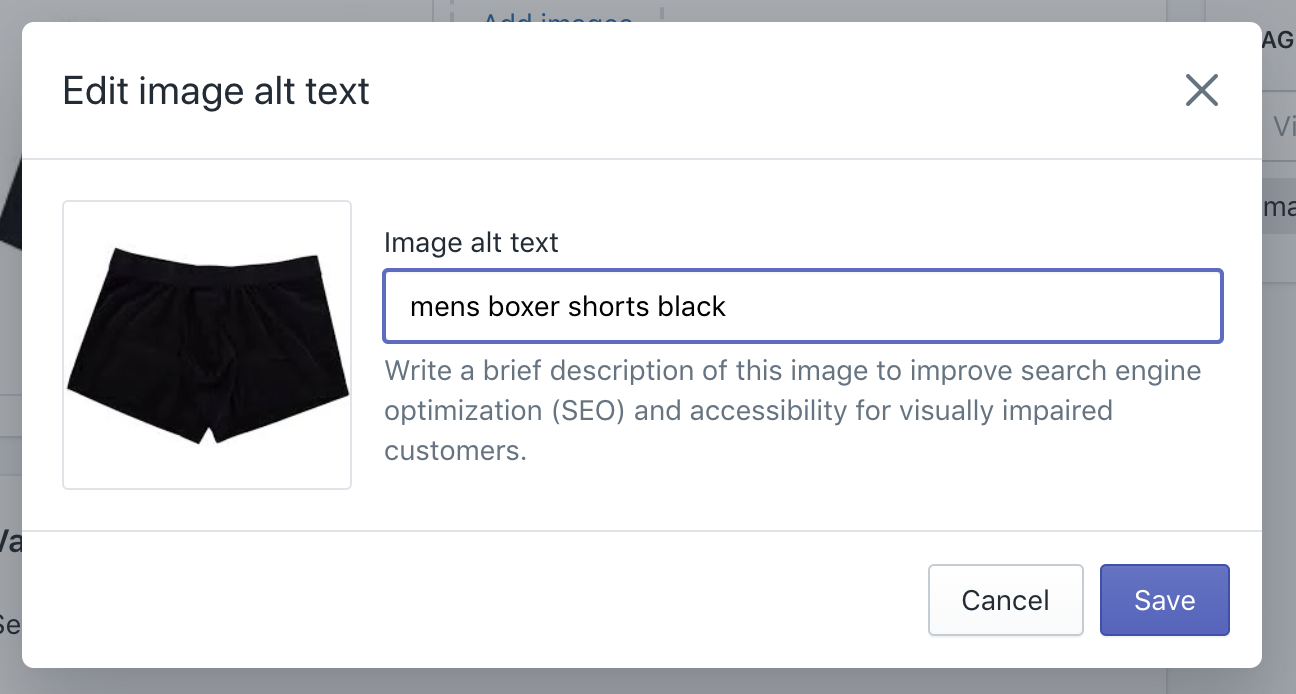Click the word 'customers.' in helper text
The width and height of the screenshot is (1296, 694).
coord(455,450)
